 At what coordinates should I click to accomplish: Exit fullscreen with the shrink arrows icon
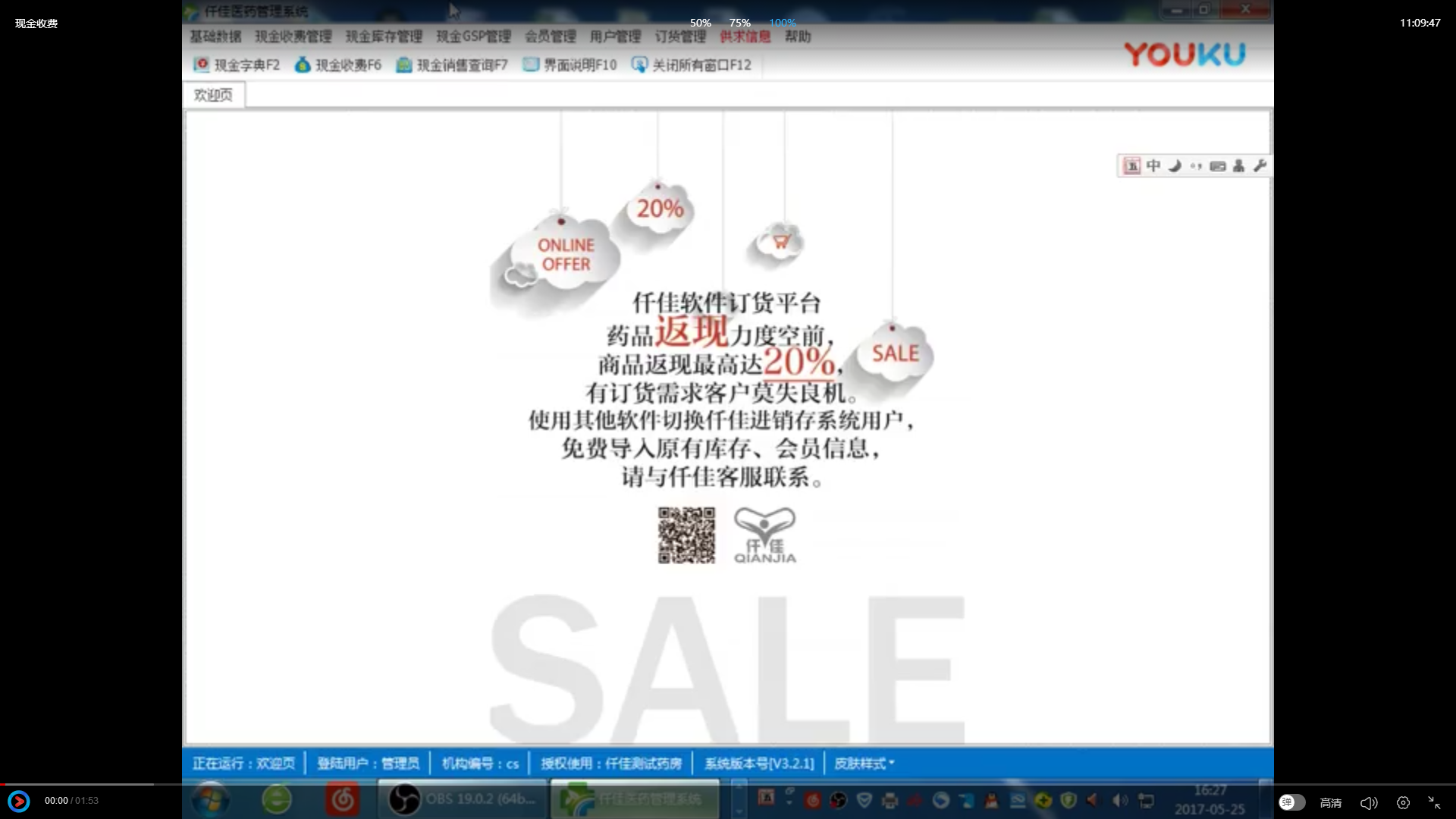[1435, 802]
